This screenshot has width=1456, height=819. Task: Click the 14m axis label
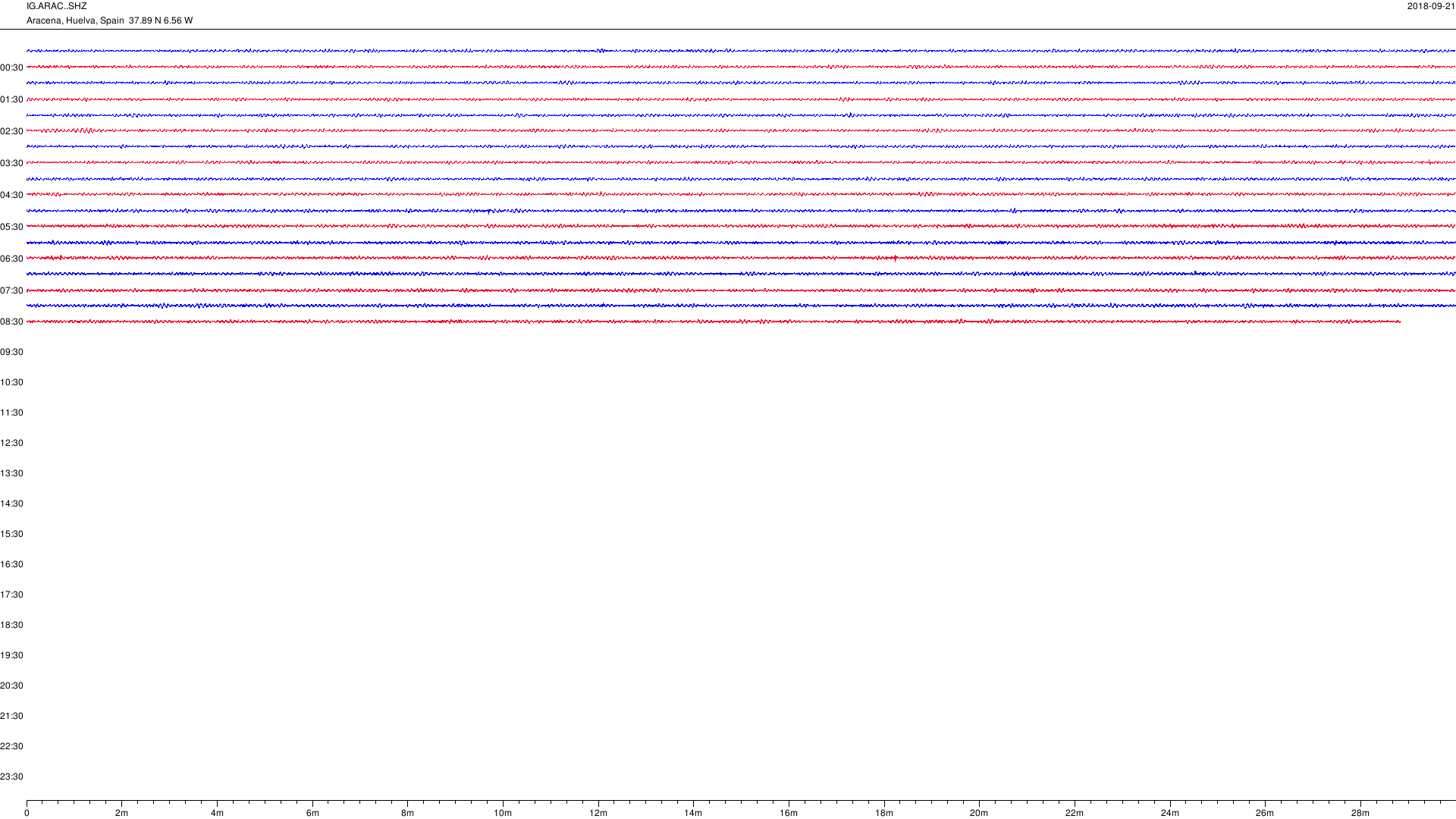[x=693, y=813]
